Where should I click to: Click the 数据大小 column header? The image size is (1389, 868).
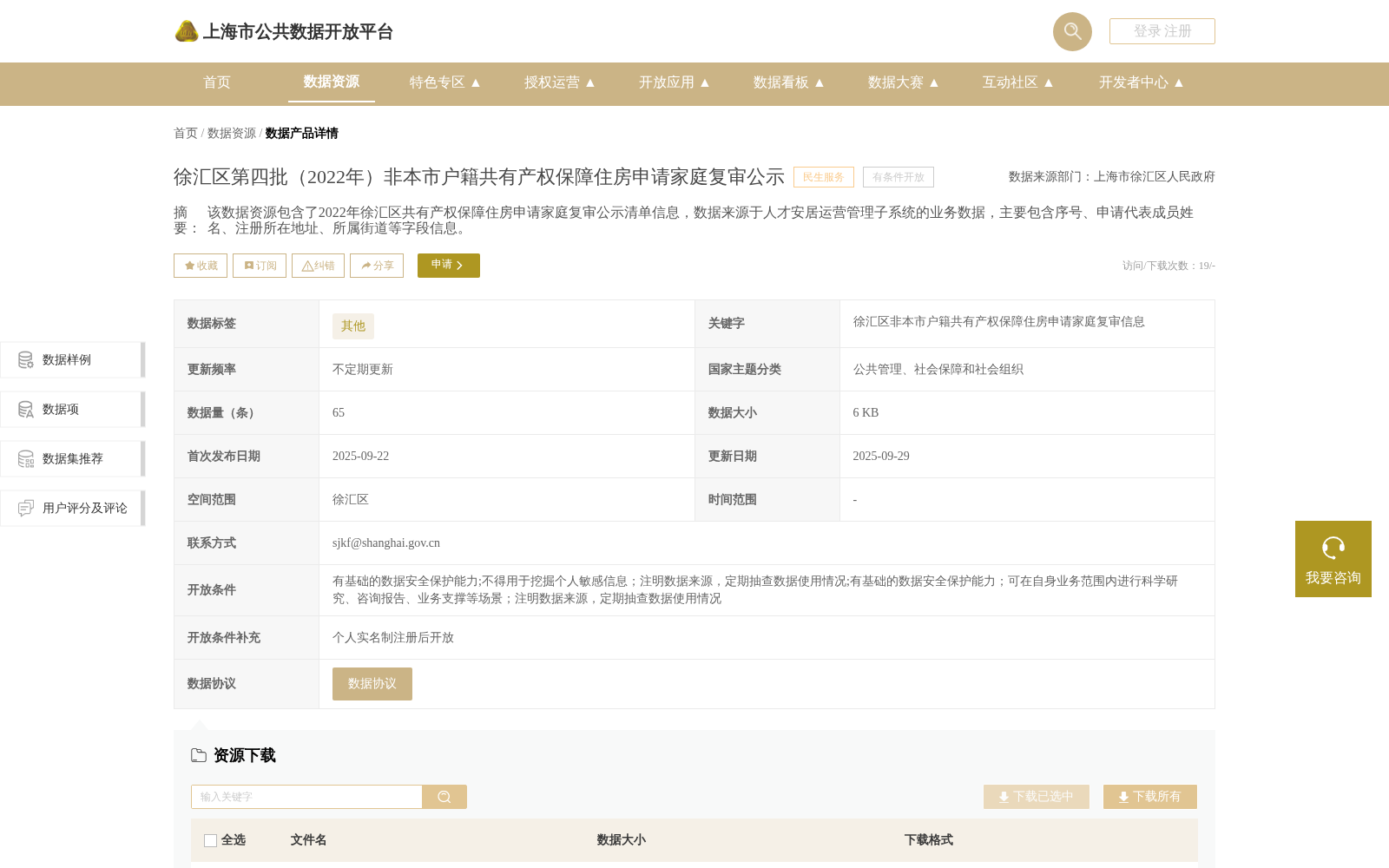(x=622, y=840)
